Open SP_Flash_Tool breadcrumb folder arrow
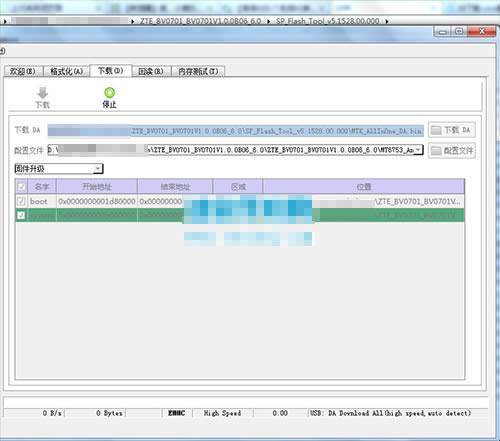Screen dimensions: 500x441 (387, 21)
